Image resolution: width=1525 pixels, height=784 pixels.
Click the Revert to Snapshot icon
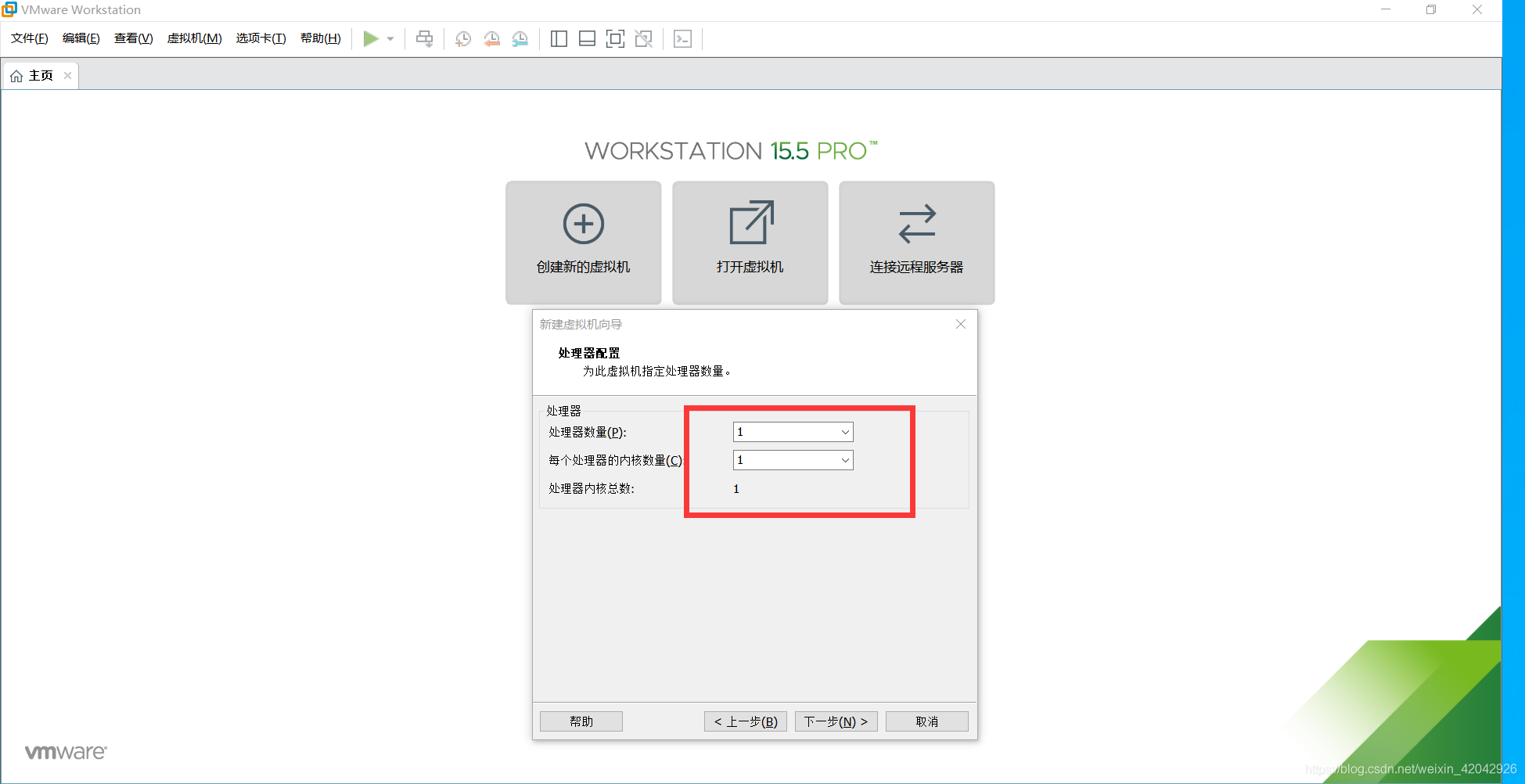491,38
